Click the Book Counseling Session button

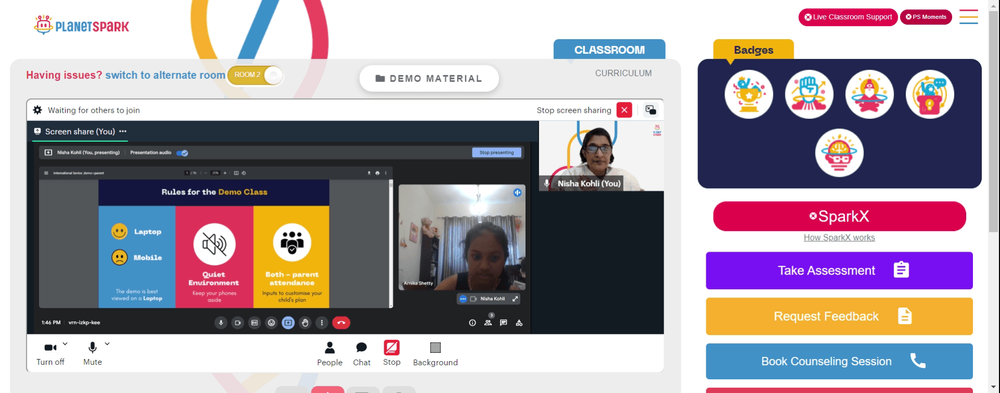pos(839,362)
